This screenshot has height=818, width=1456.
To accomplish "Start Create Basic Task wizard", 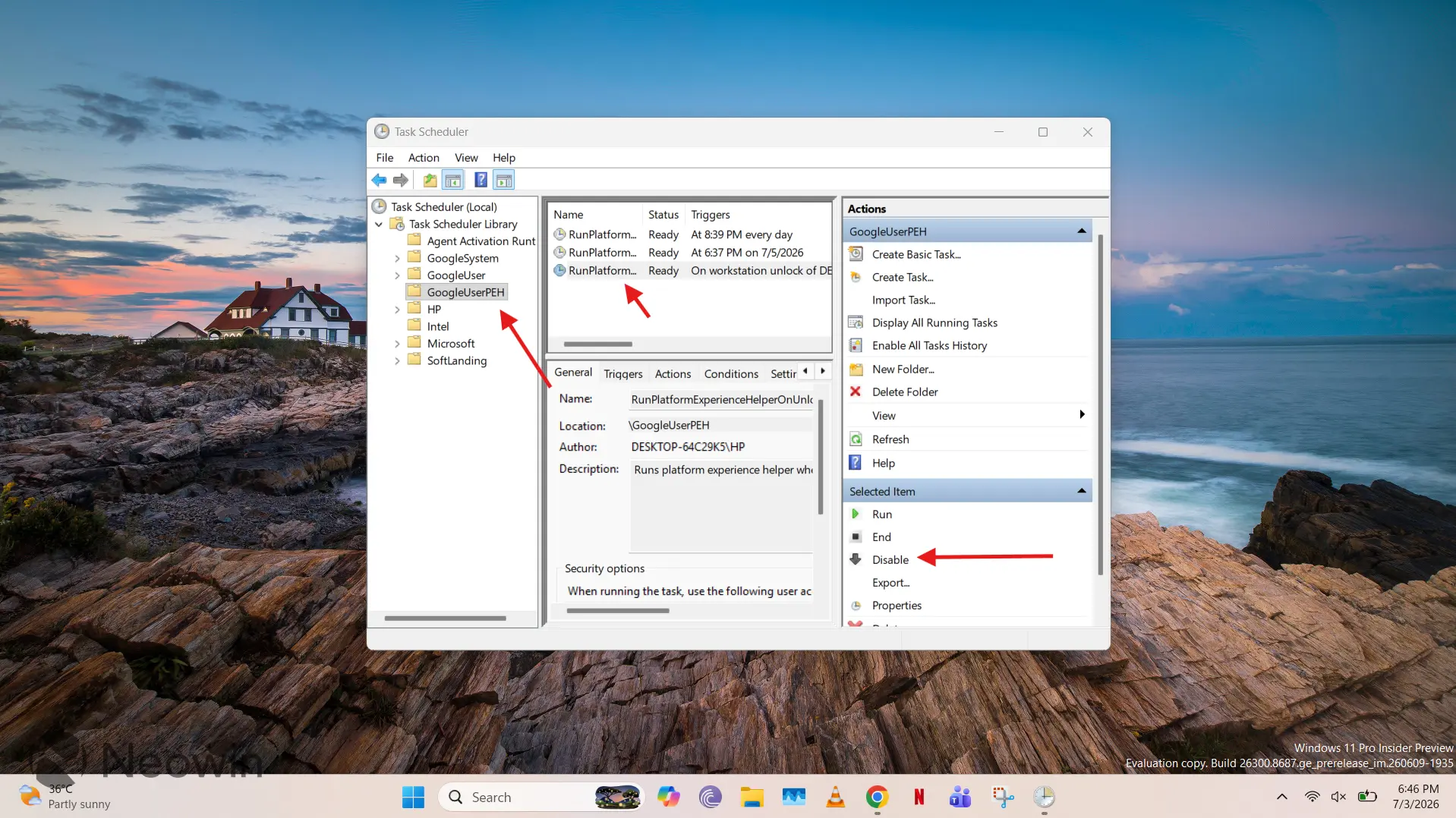I will 916,254.
